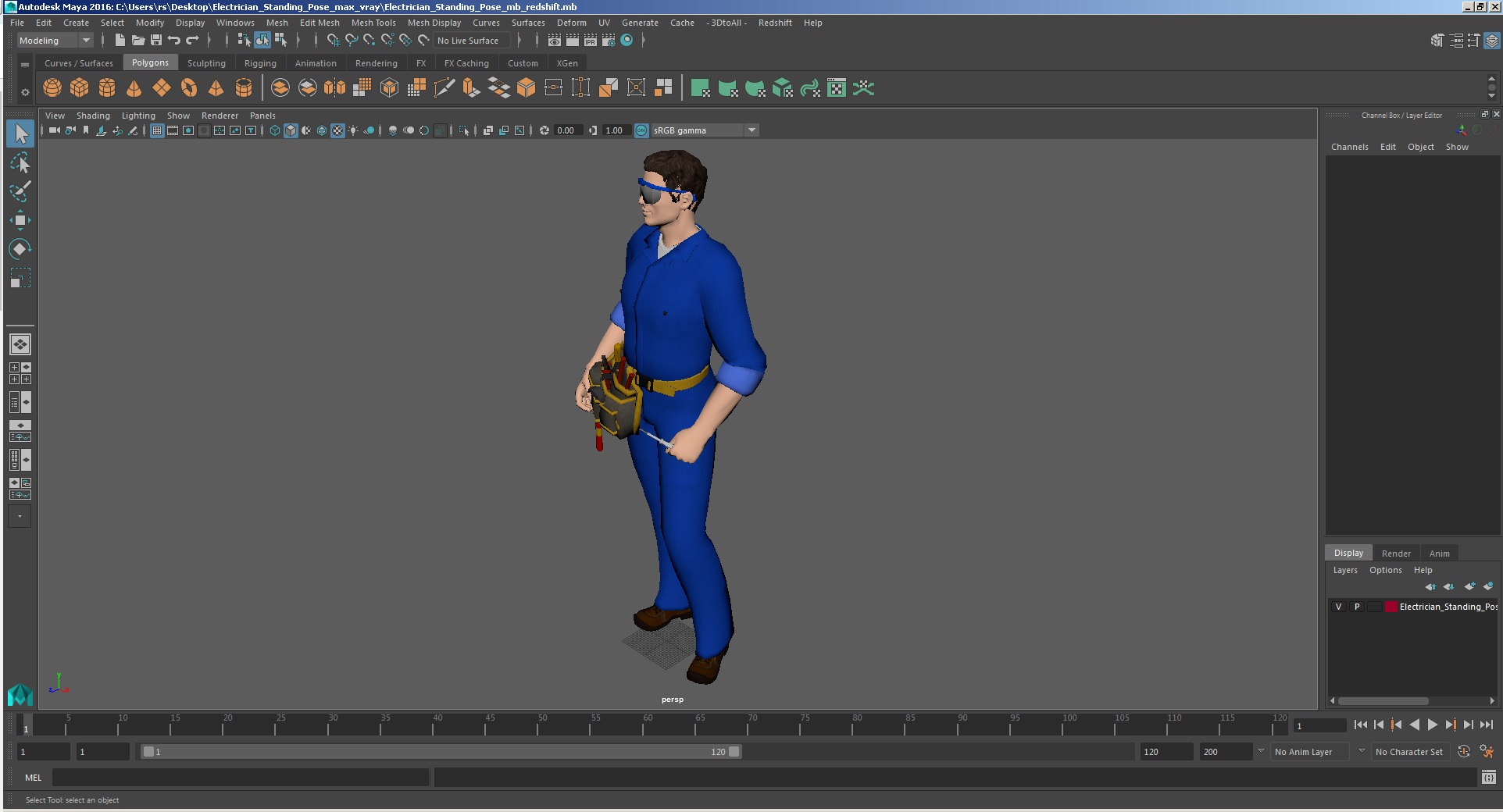The width and height of the screenshot is (1503, 812).
Task: Toggle auto keyframe button
Action: coord(1464,752)
